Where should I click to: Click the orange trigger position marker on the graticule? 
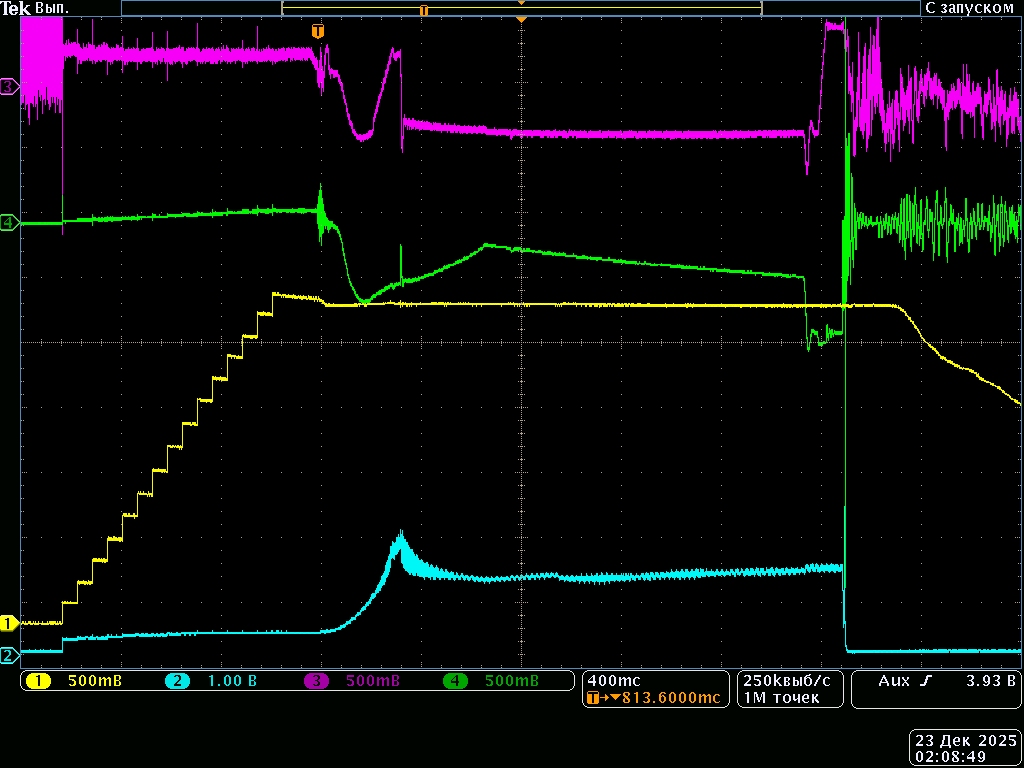pos(318,31)
